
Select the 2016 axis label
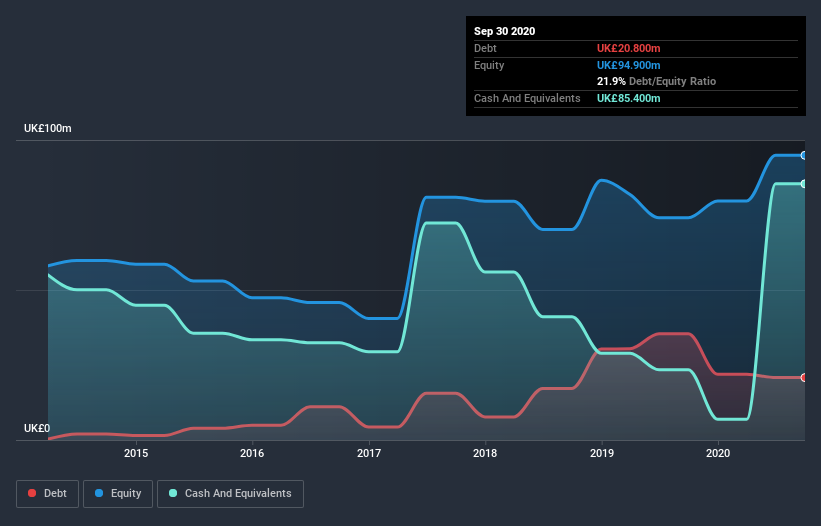[252, 453]
